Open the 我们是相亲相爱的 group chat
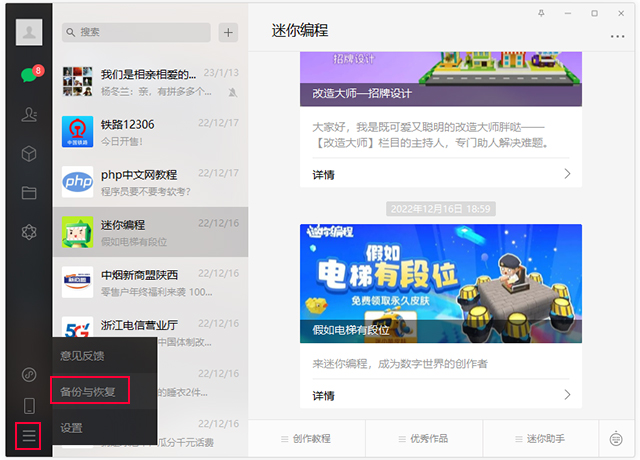The image size is (640, 460). coord(151,82)
